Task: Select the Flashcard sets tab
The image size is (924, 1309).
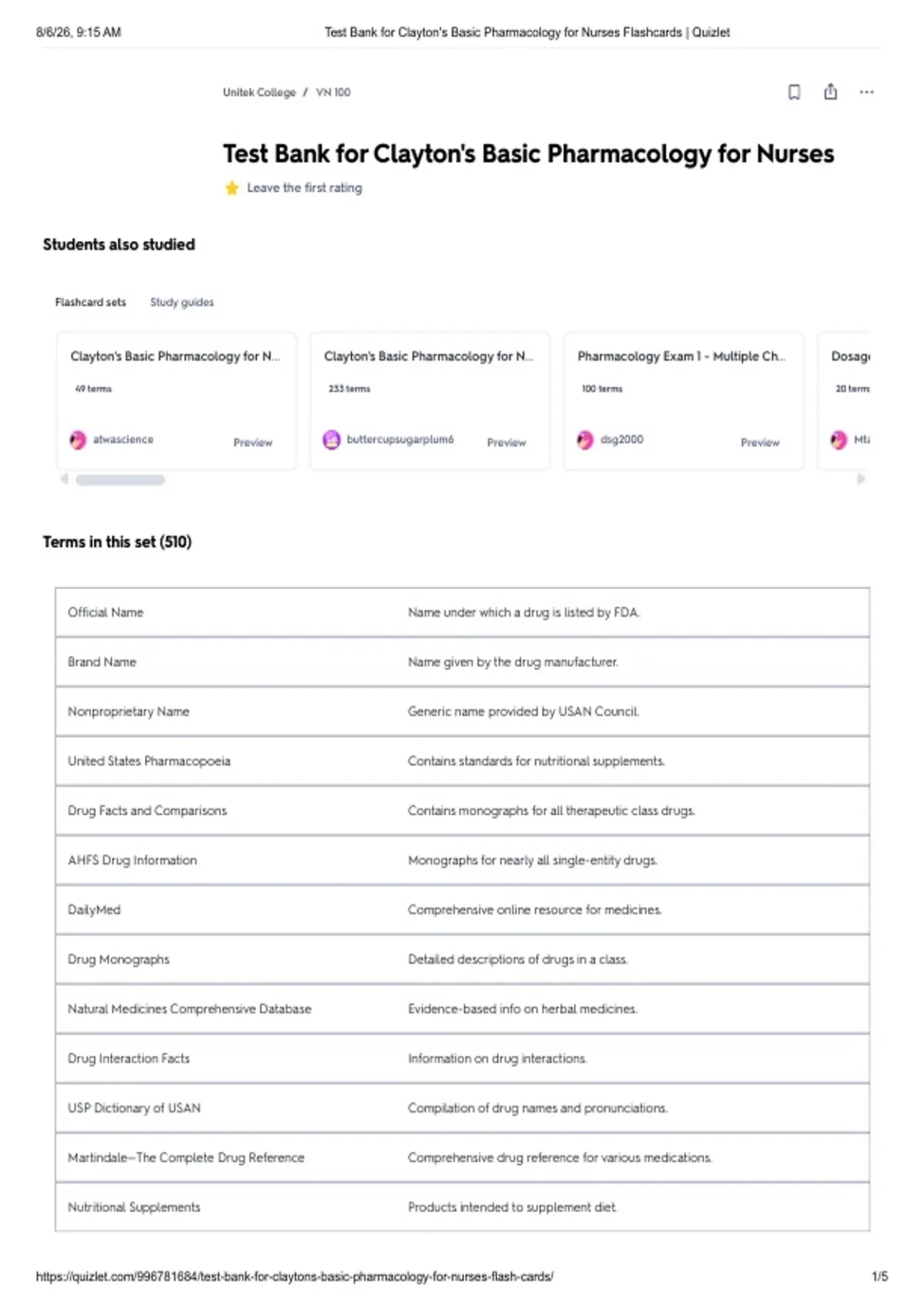Action: coord(90,303)
